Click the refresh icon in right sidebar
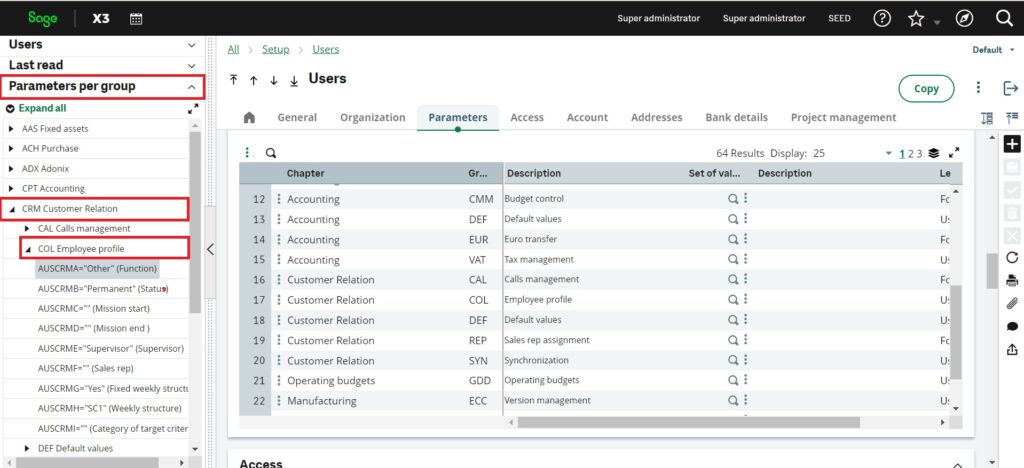The image size is (1024, 468). click(x=1012, y=257)
